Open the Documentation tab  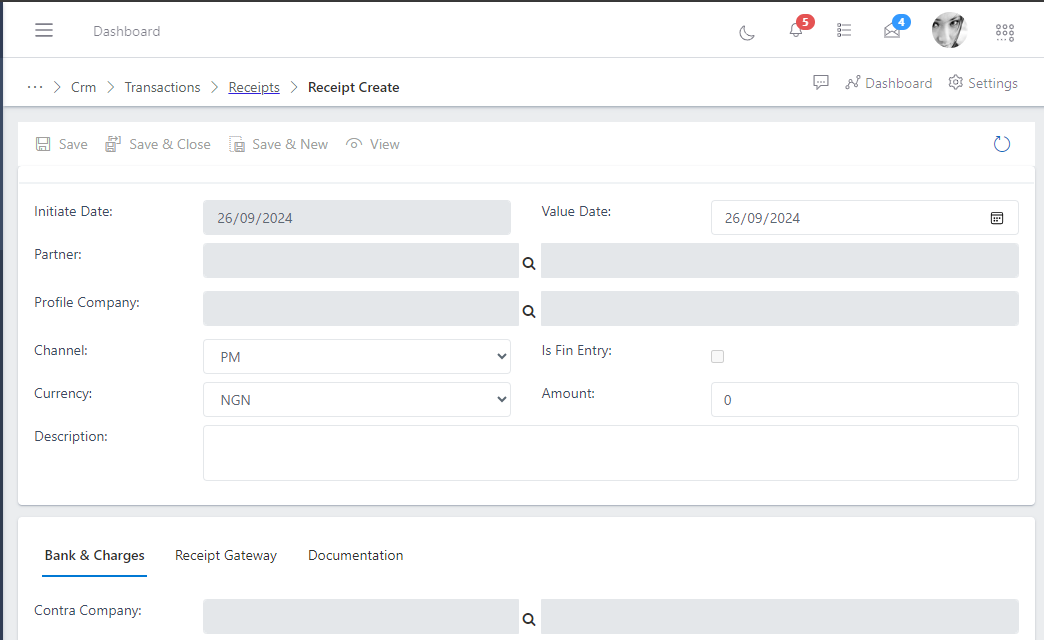click(x=355, y=555)
